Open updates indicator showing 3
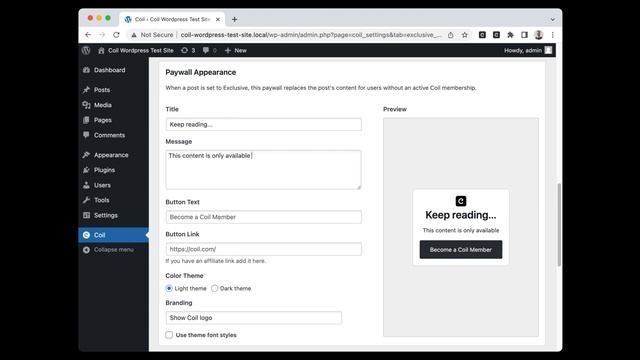 188,50
